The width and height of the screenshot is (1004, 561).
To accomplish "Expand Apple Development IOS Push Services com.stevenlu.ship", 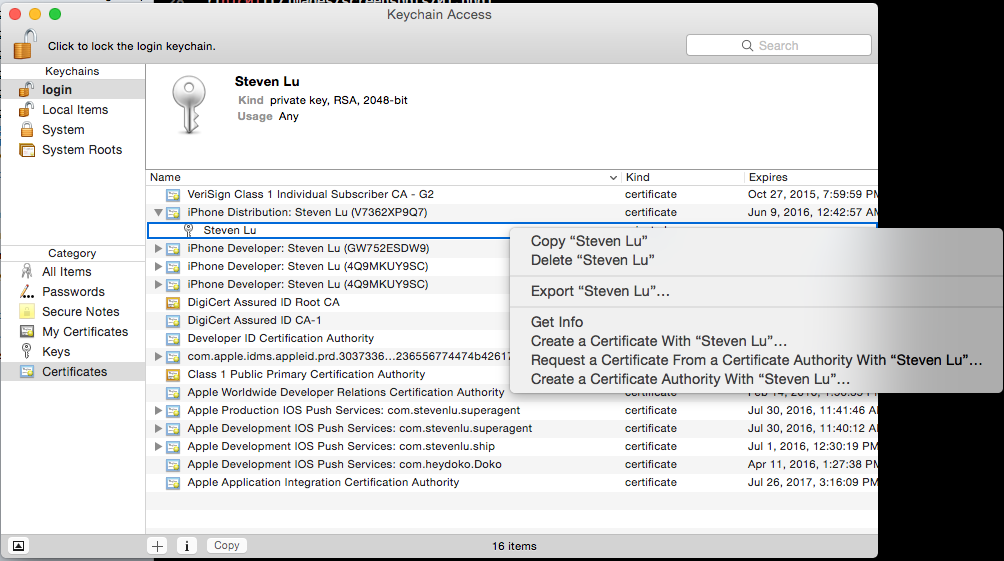I will tap(158, 447).
